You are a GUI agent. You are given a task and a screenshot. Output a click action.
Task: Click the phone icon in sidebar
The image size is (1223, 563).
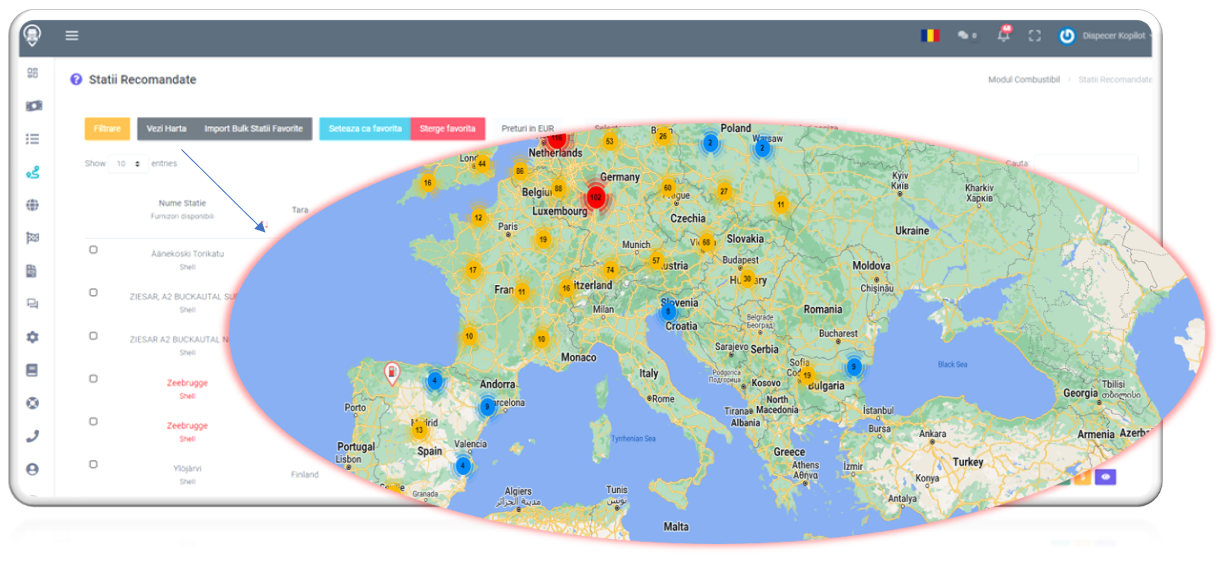33,436
